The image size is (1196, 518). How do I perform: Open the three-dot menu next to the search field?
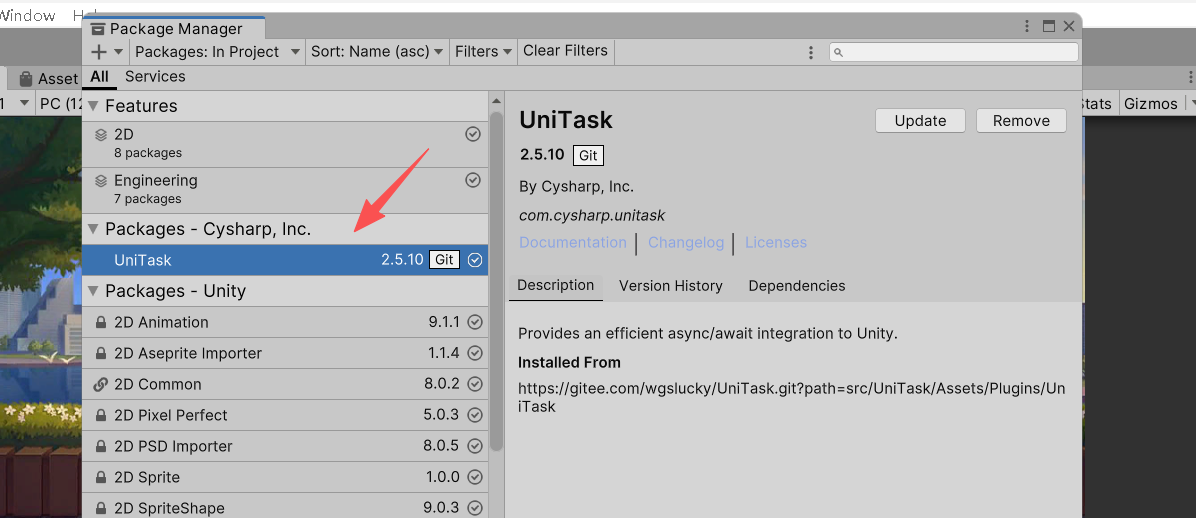click(811, 52)
